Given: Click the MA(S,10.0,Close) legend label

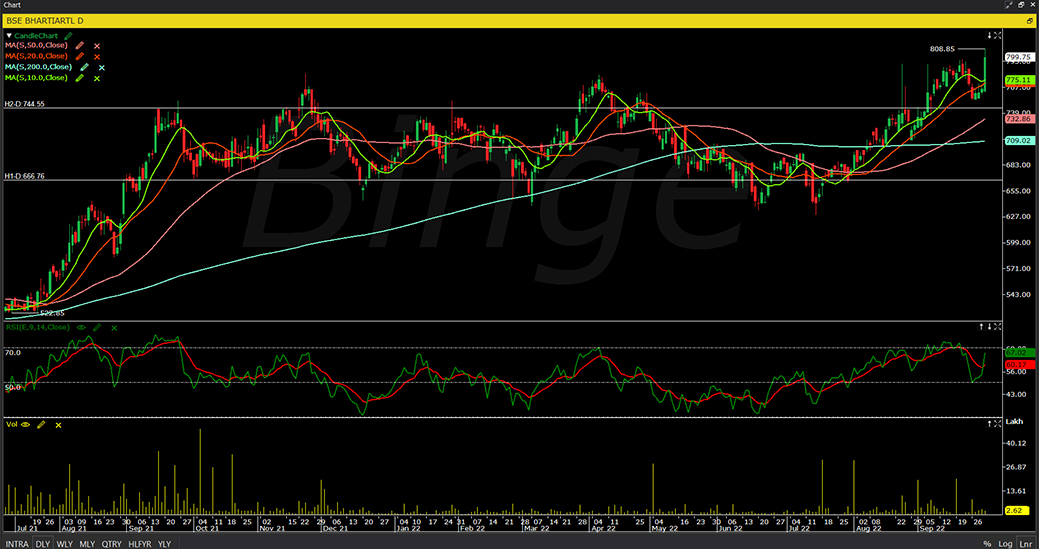Looking at the screenshot, I should coord(36,77).
